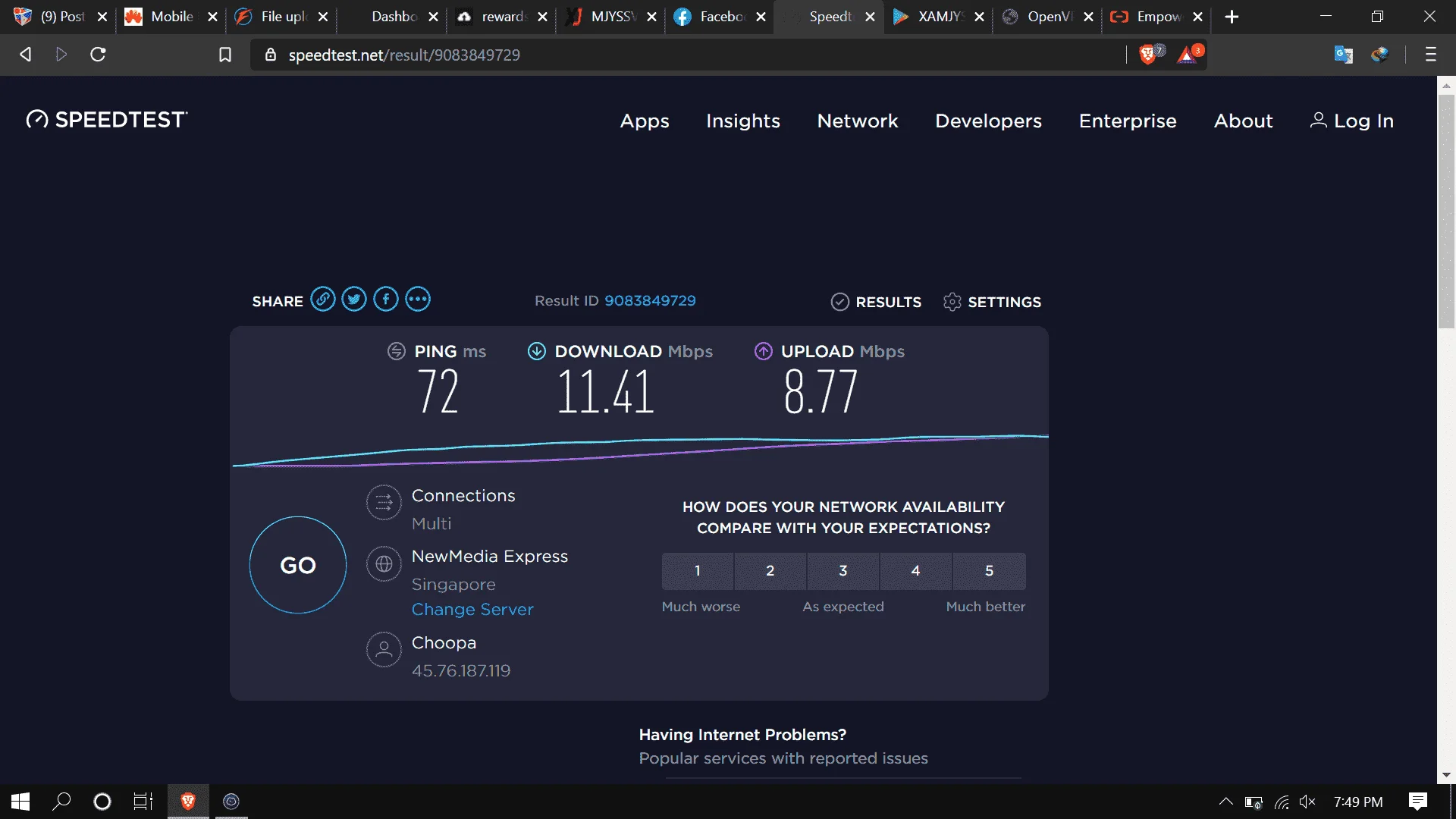
Task: Open the Apps menu
Action: 645,121
